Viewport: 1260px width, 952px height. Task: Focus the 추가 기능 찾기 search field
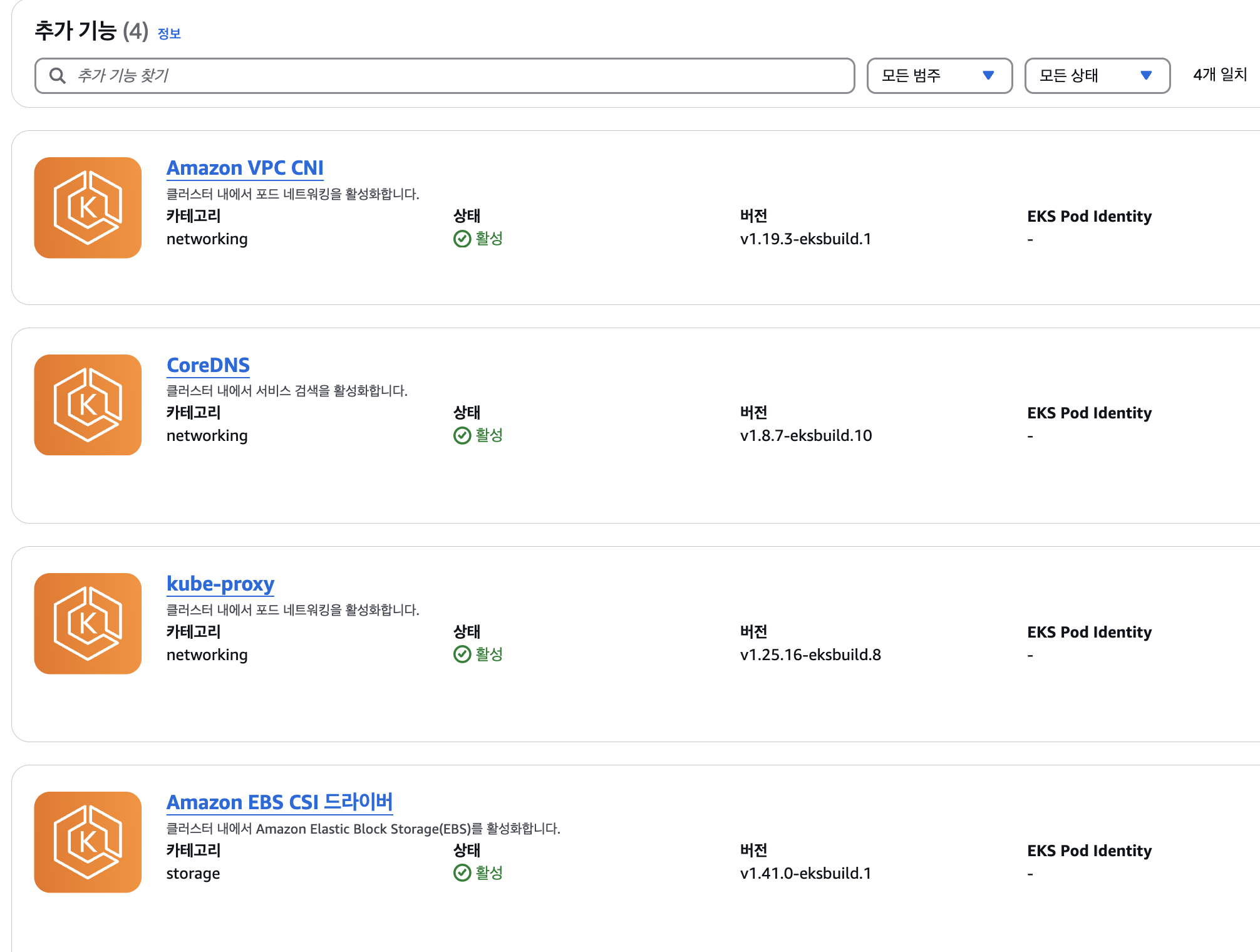(463, 76)
